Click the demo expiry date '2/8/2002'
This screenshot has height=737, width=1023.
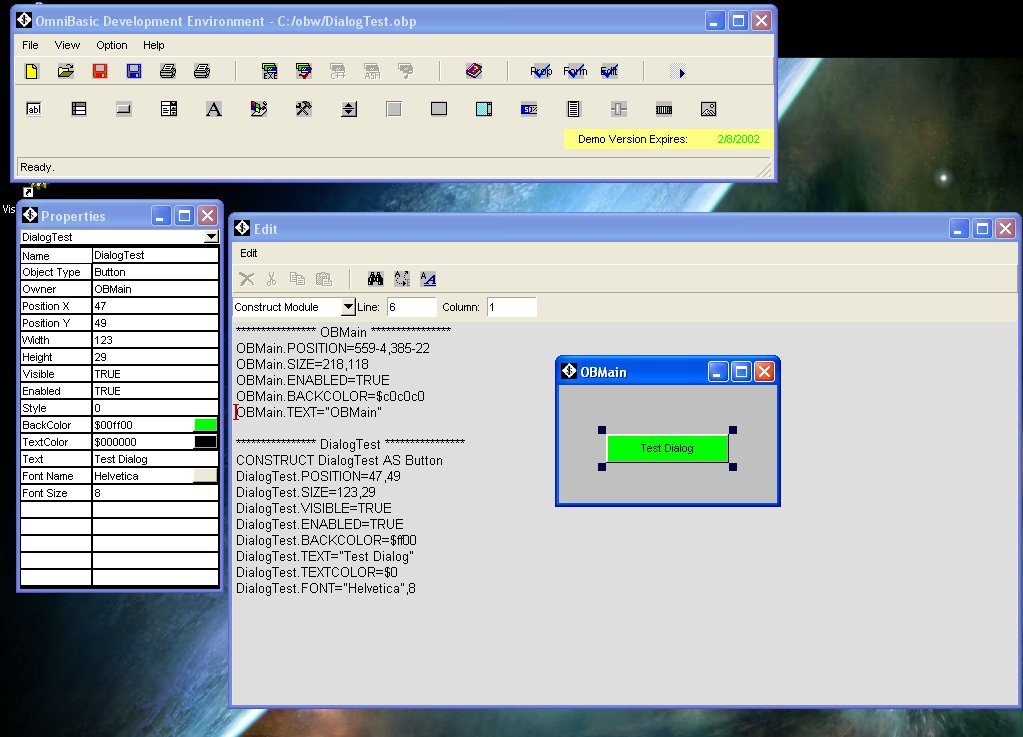click(x=738, y=139)
